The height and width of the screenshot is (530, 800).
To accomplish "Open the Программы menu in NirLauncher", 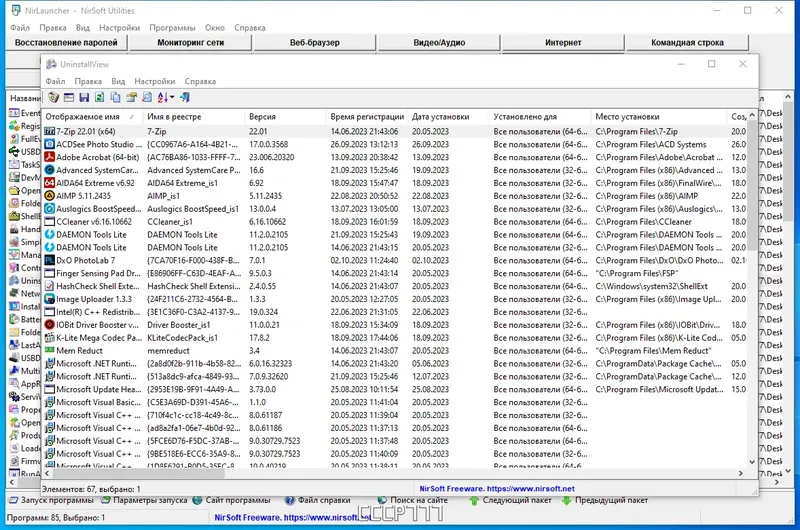I will [x=172, y=28].
